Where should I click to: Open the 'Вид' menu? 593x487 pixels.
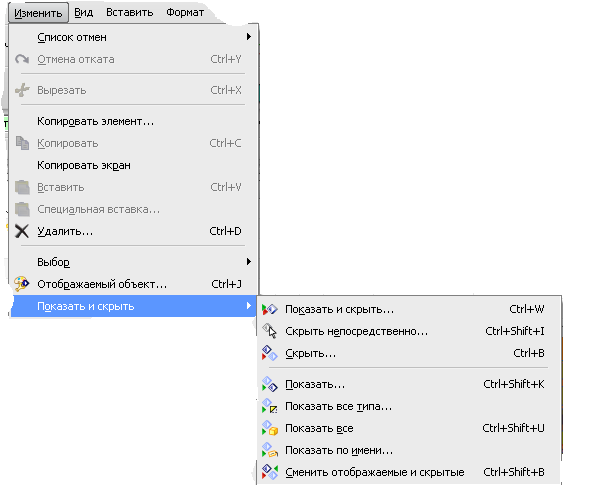tap(83, 12)
